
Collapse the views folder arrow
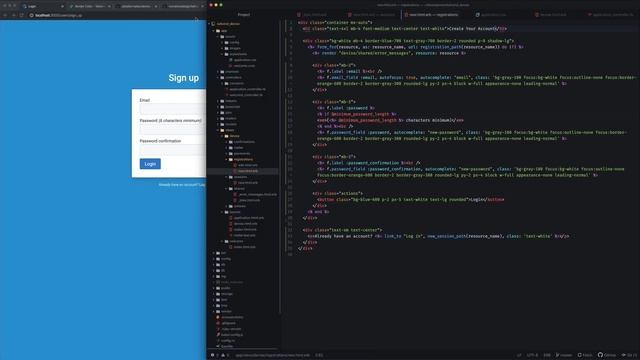click(218, 130)
